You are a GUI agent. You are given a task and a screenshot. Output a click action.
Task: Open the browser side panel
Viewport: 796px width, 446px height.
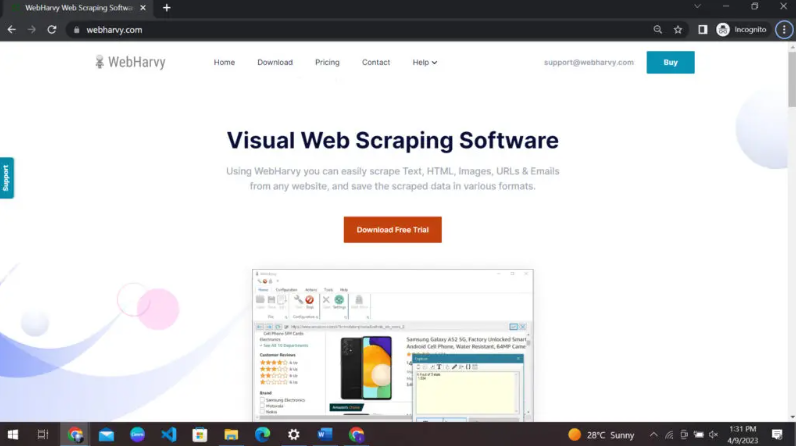[x=703, y=30]
